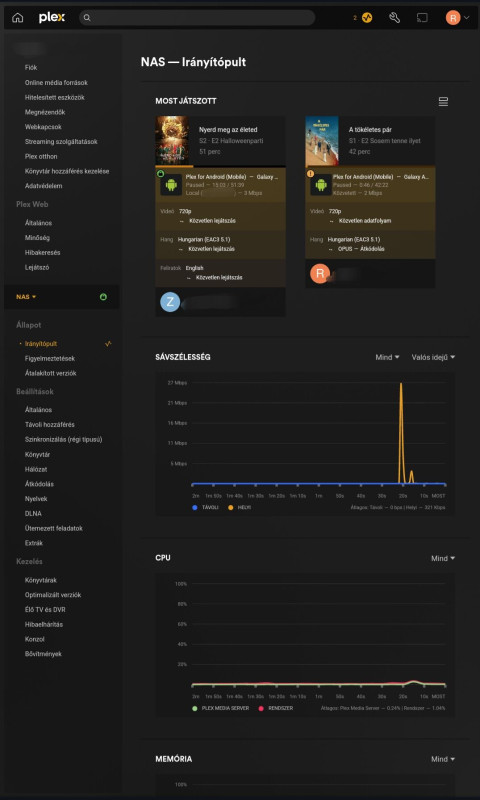Screen dimensions: 480x800
Task: Open Nyelvek settings
Action: tap(36, 498)
